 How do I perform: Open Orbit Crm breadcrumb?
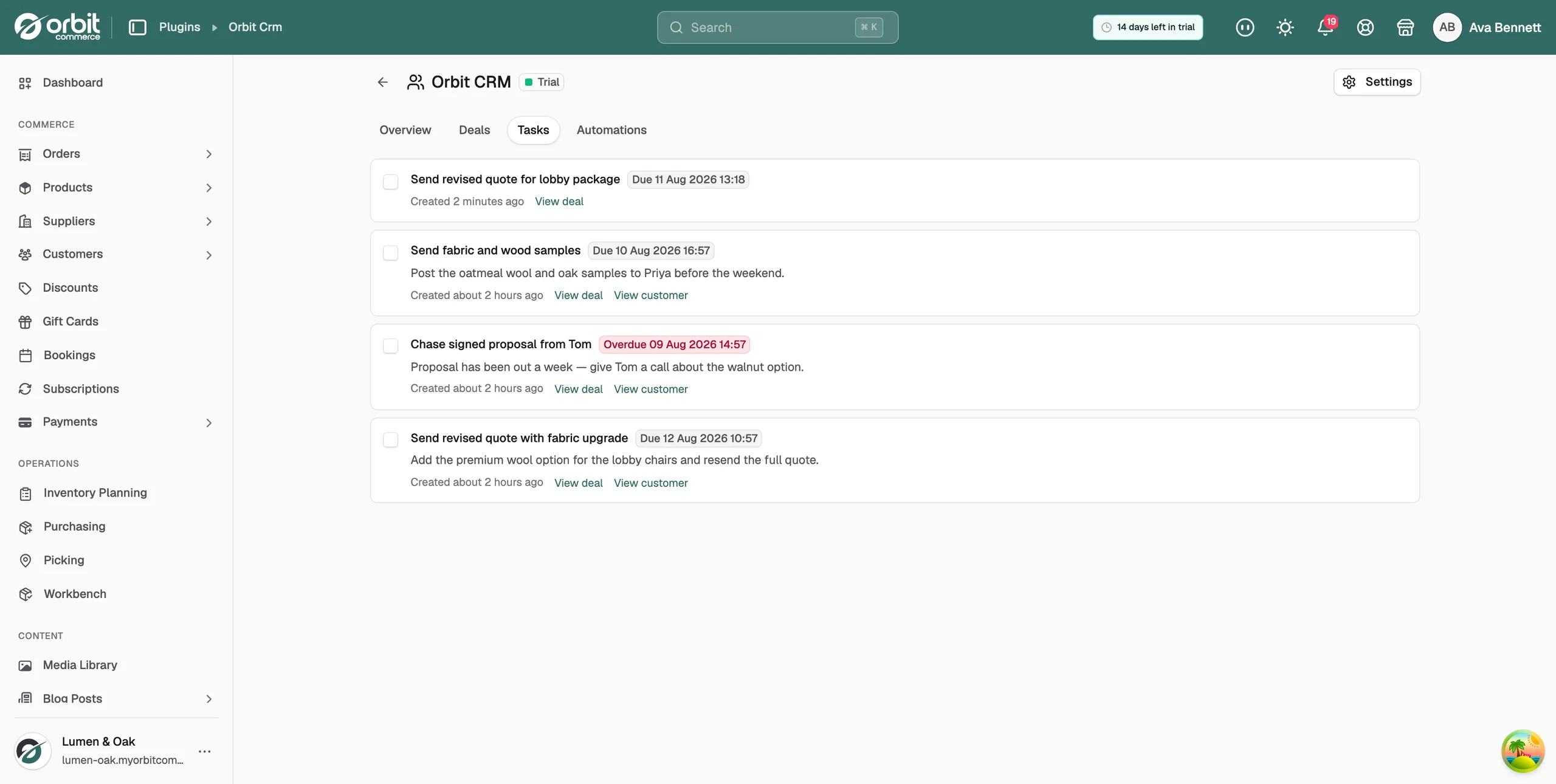tap(255, 27)
